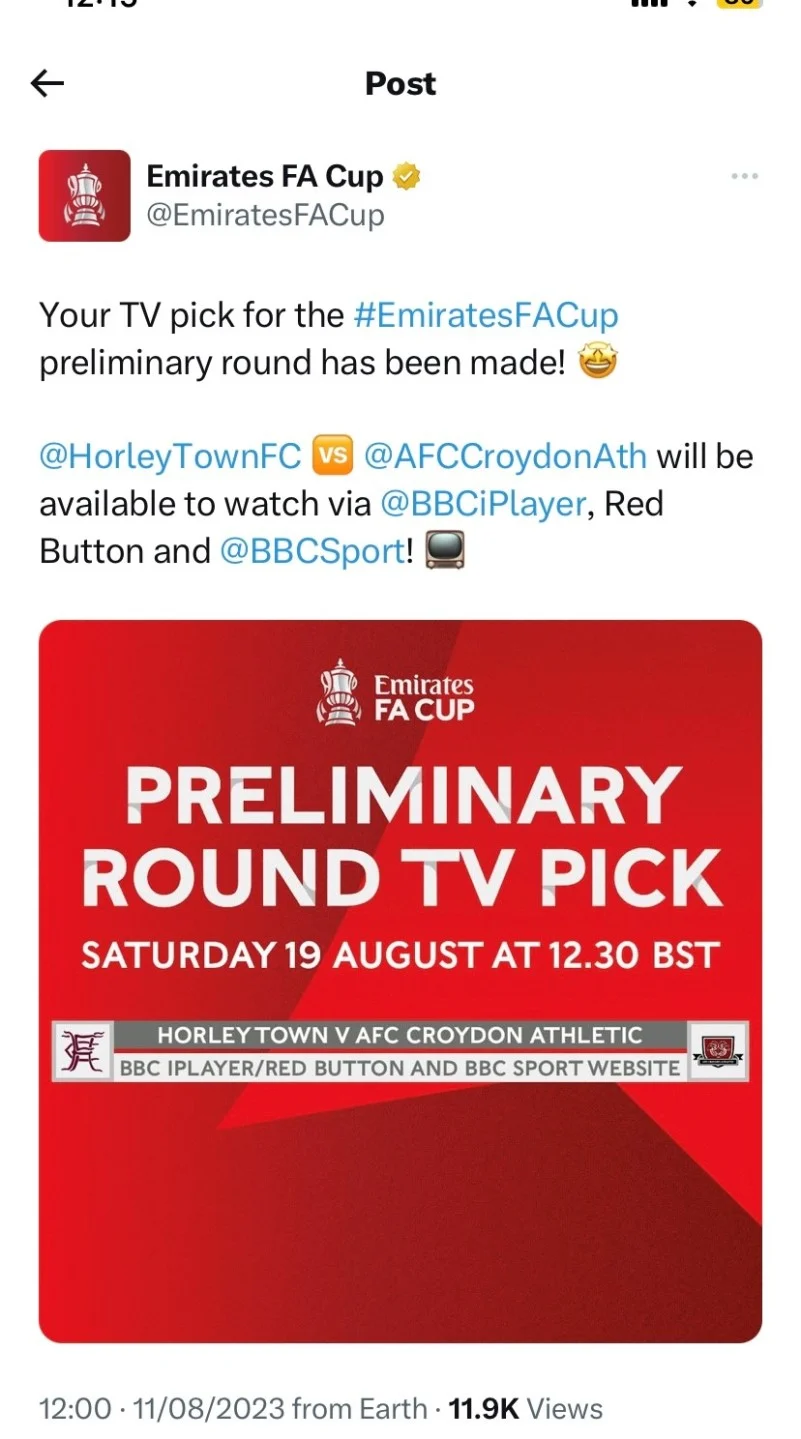Open the @BBCiPlayer mention
The image size is (801, 1439).
point(483,503)
